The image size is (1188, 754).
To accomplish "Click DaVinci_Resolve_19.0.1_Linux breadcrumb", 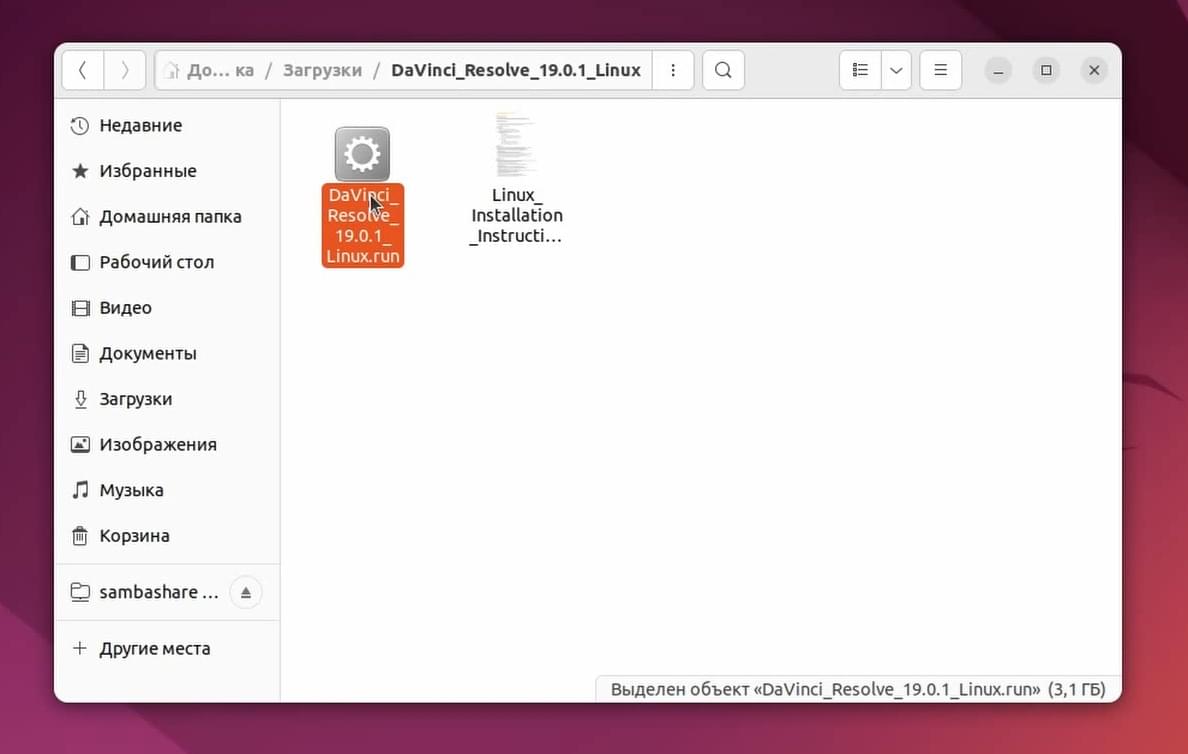I will (x=516, y=70).
